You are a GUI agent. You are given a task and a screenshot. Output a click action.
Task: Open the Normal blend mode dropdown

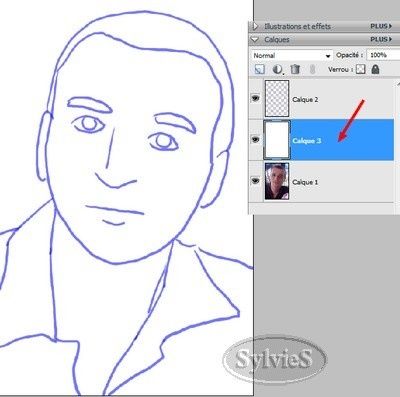(x=292, y=55)
